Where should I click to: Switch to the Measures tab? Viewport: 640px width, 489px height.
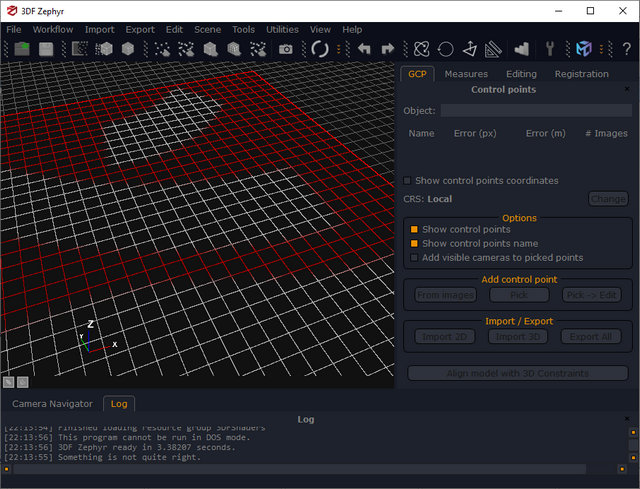click(x=466, y=74)
